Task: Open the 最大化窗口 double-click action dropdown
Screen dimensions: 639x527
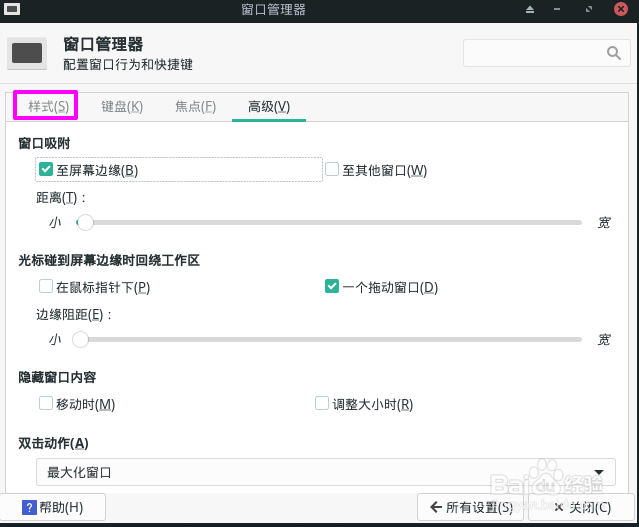Action: tap(326, 472)
